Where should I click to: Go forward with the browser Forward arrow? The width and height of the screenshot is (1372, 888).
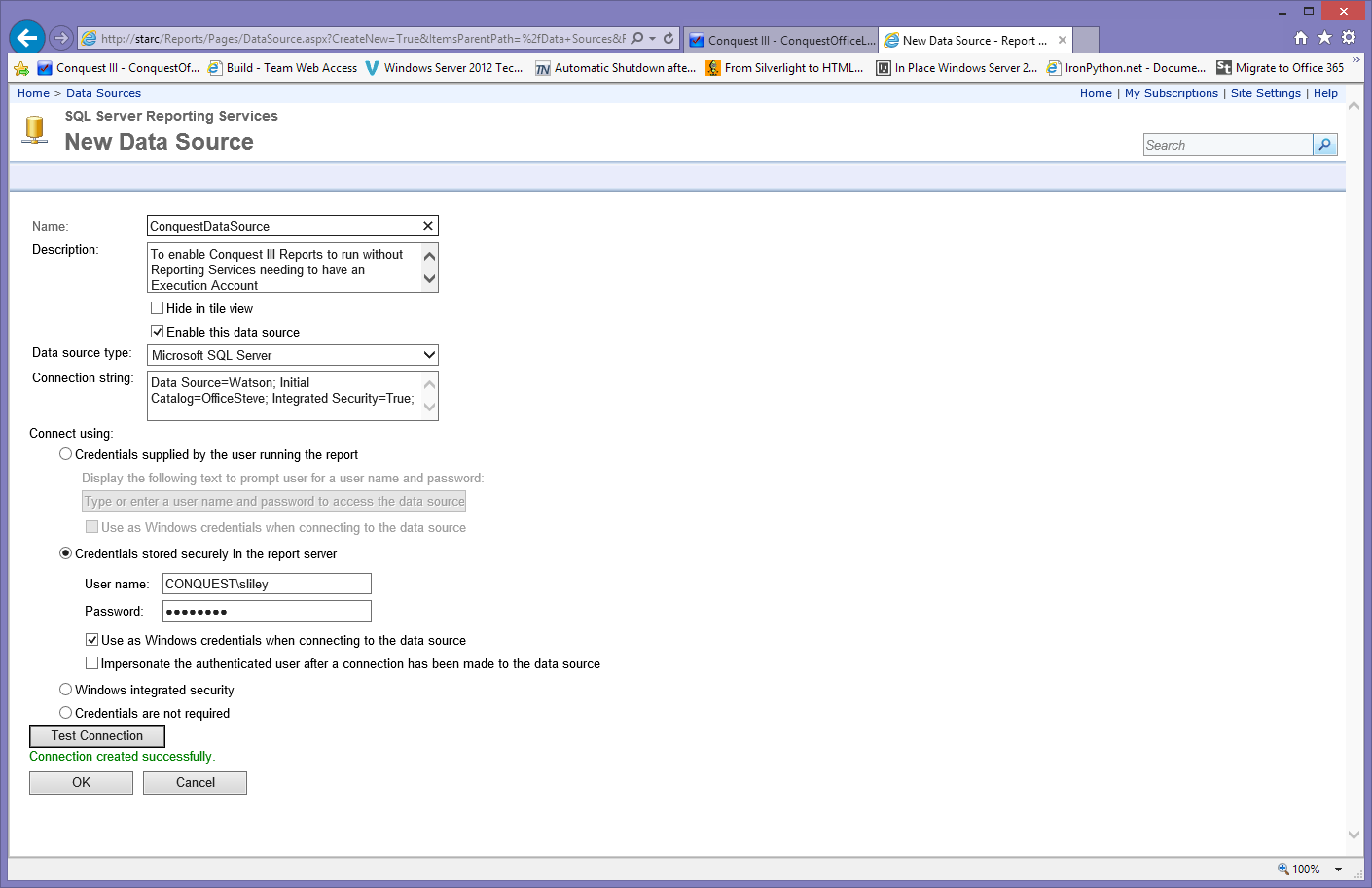pos(61,38)
